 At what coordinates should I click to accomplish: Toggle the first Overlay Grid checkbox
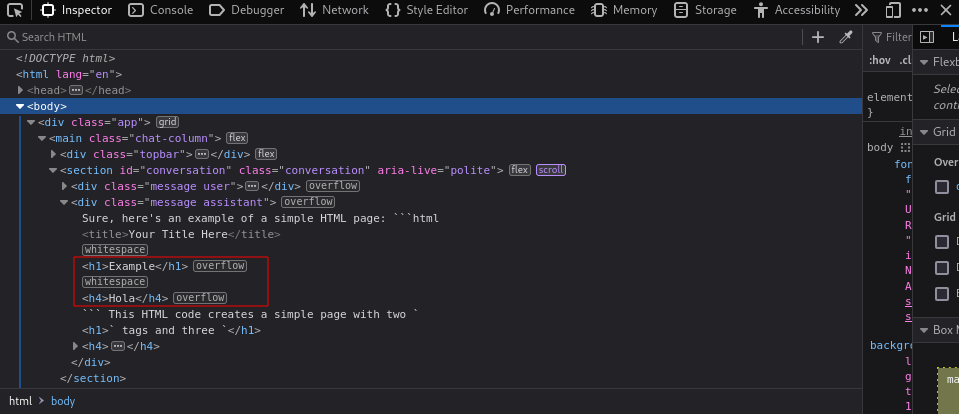tap(942, 187)
